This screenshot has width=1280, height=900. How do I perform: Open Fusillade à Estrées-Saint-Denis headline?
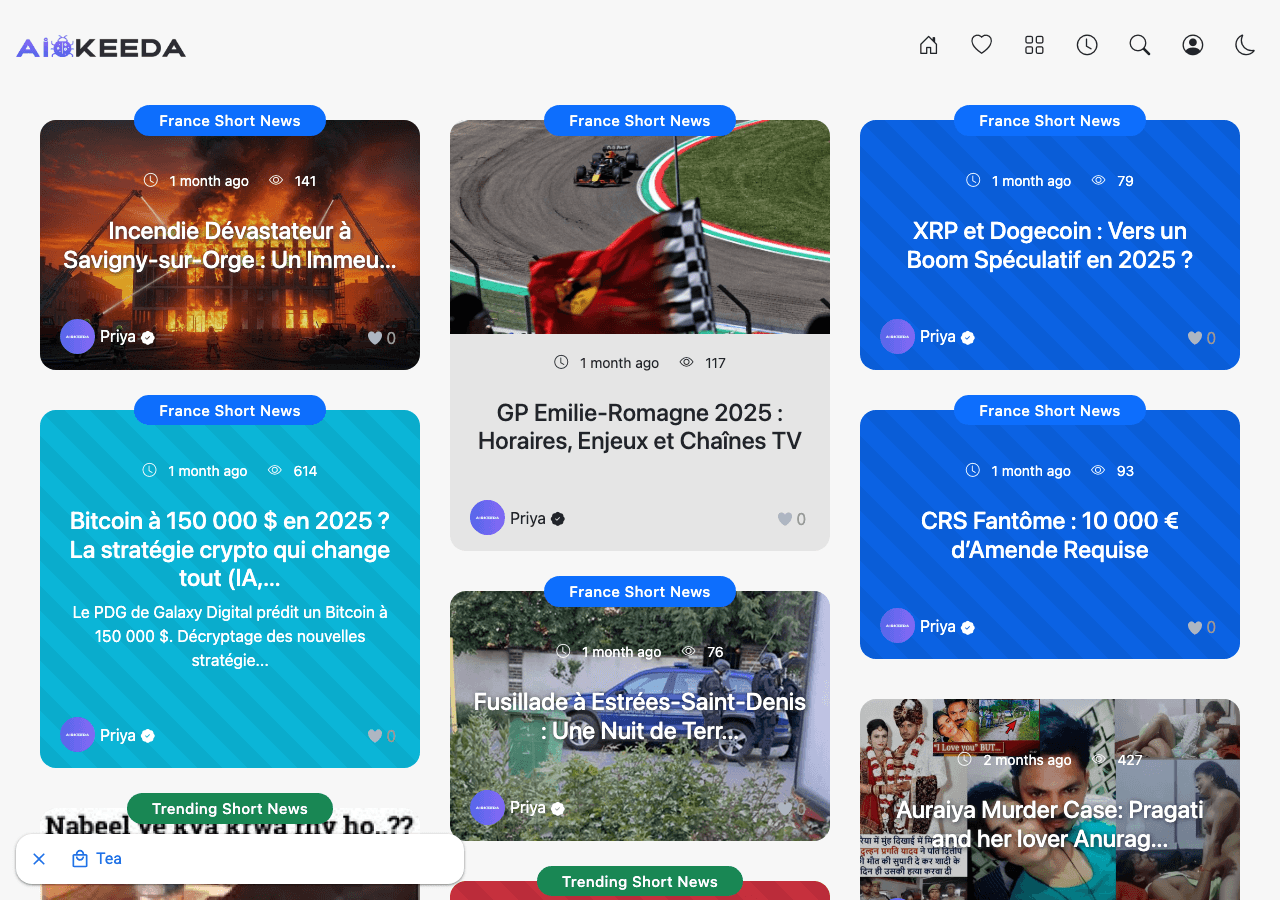point(640,717)
